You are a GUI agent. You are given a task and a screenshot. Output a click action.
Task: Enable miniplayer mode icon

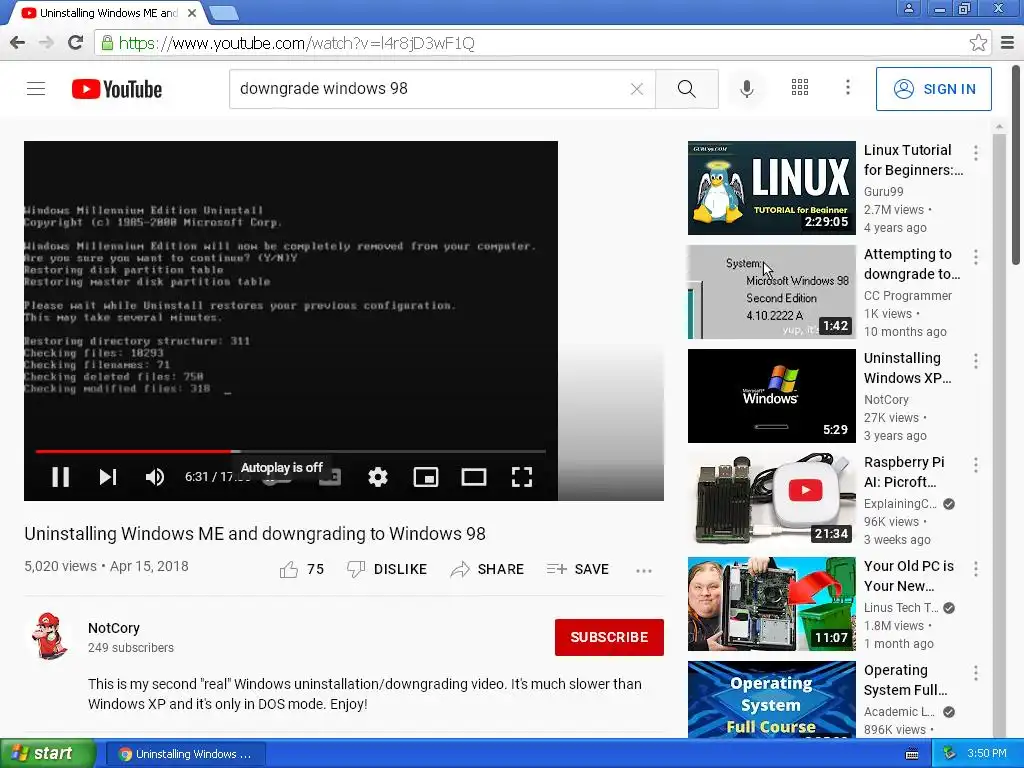pyautogui.click(x=426, y=477)
